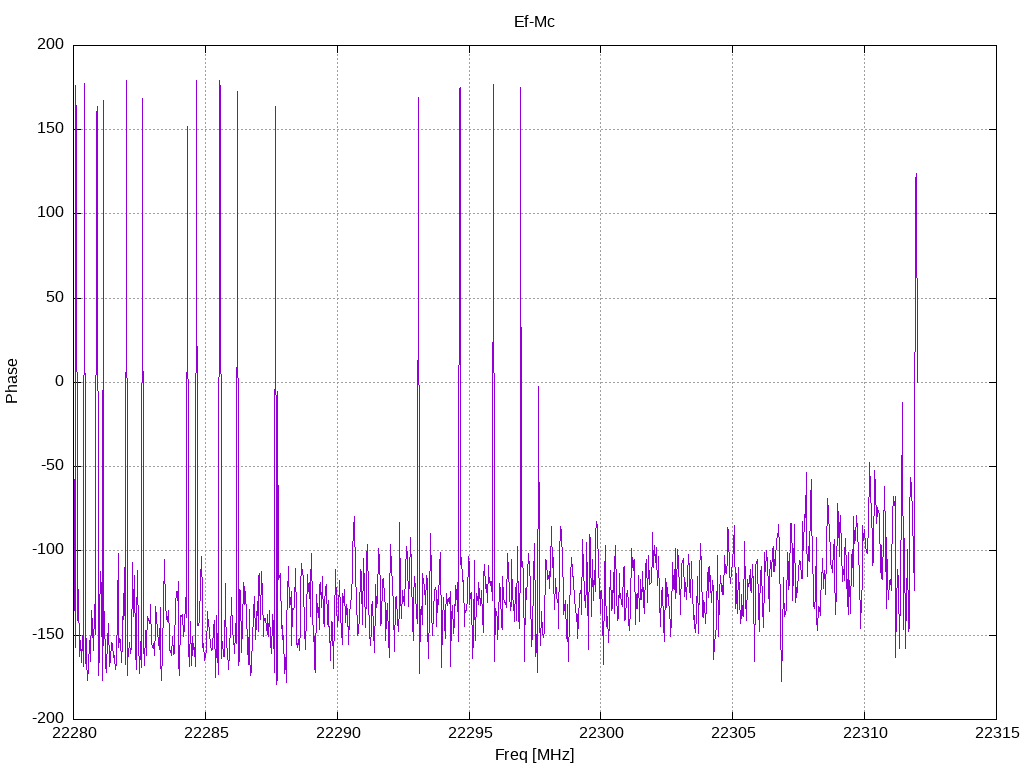Click the y-axis tick label -50
1024x768 pixels.
[x=52, y=466]
